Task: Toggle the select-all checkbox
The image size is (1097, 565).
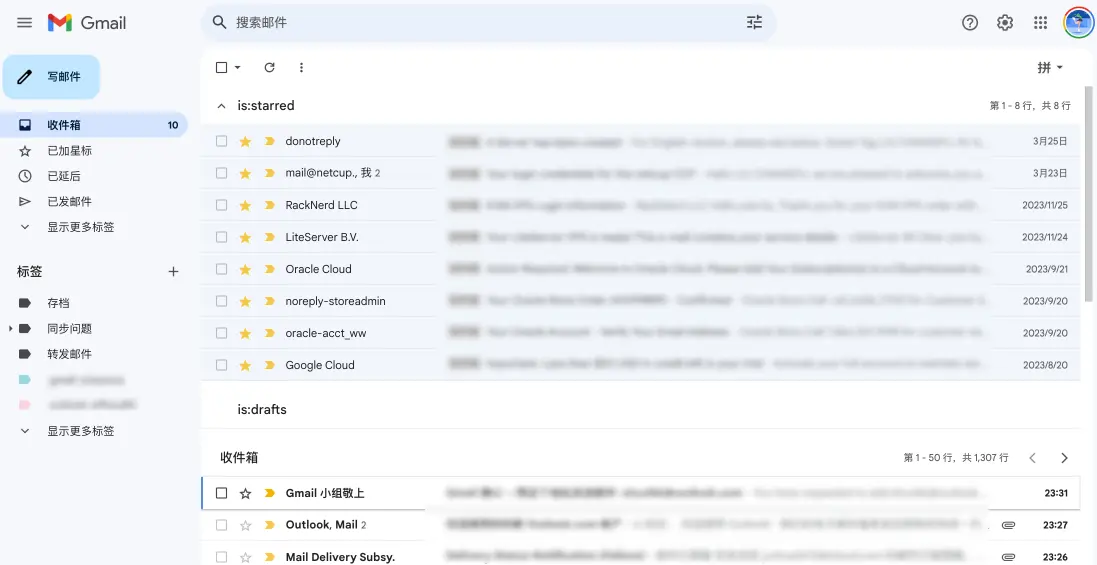Action: pyautogui.click(x=222, y=67)
